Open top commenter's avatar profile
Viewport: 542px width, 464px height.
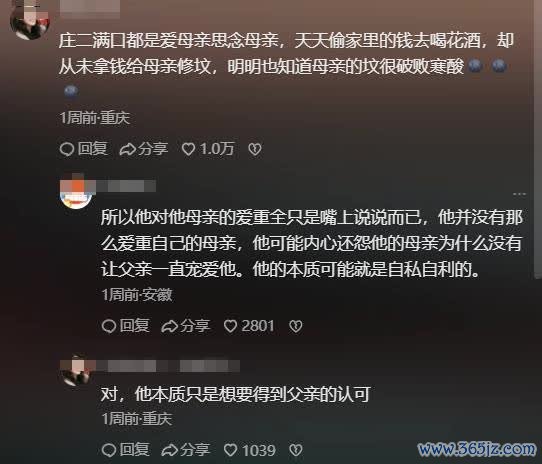[30, 20]
